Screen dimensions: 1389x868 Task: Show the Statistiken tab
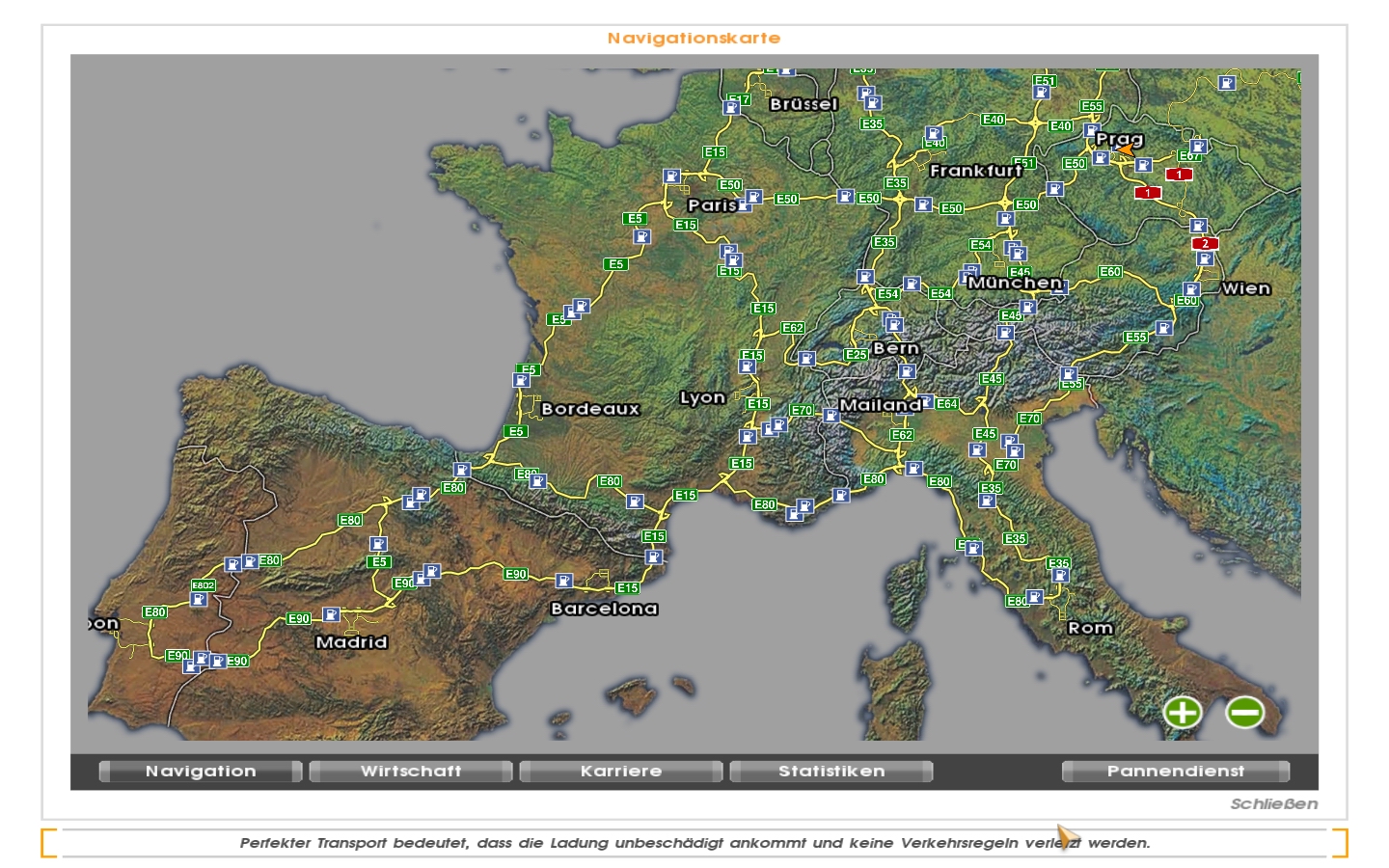[x=831, y=772]
